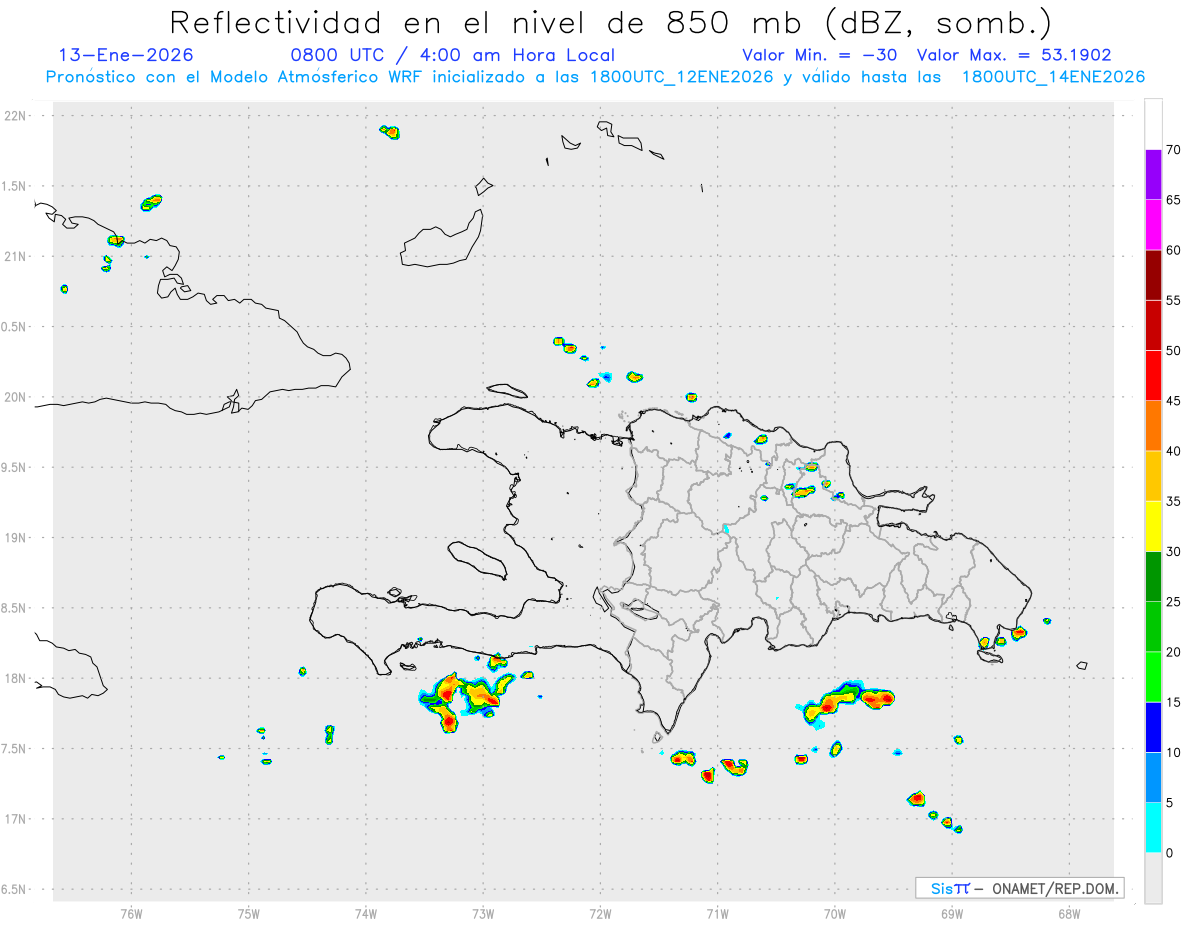Screen dimensions: 1200x927
Task: Click the '74W' longitude label
Action: click(366, 914)
